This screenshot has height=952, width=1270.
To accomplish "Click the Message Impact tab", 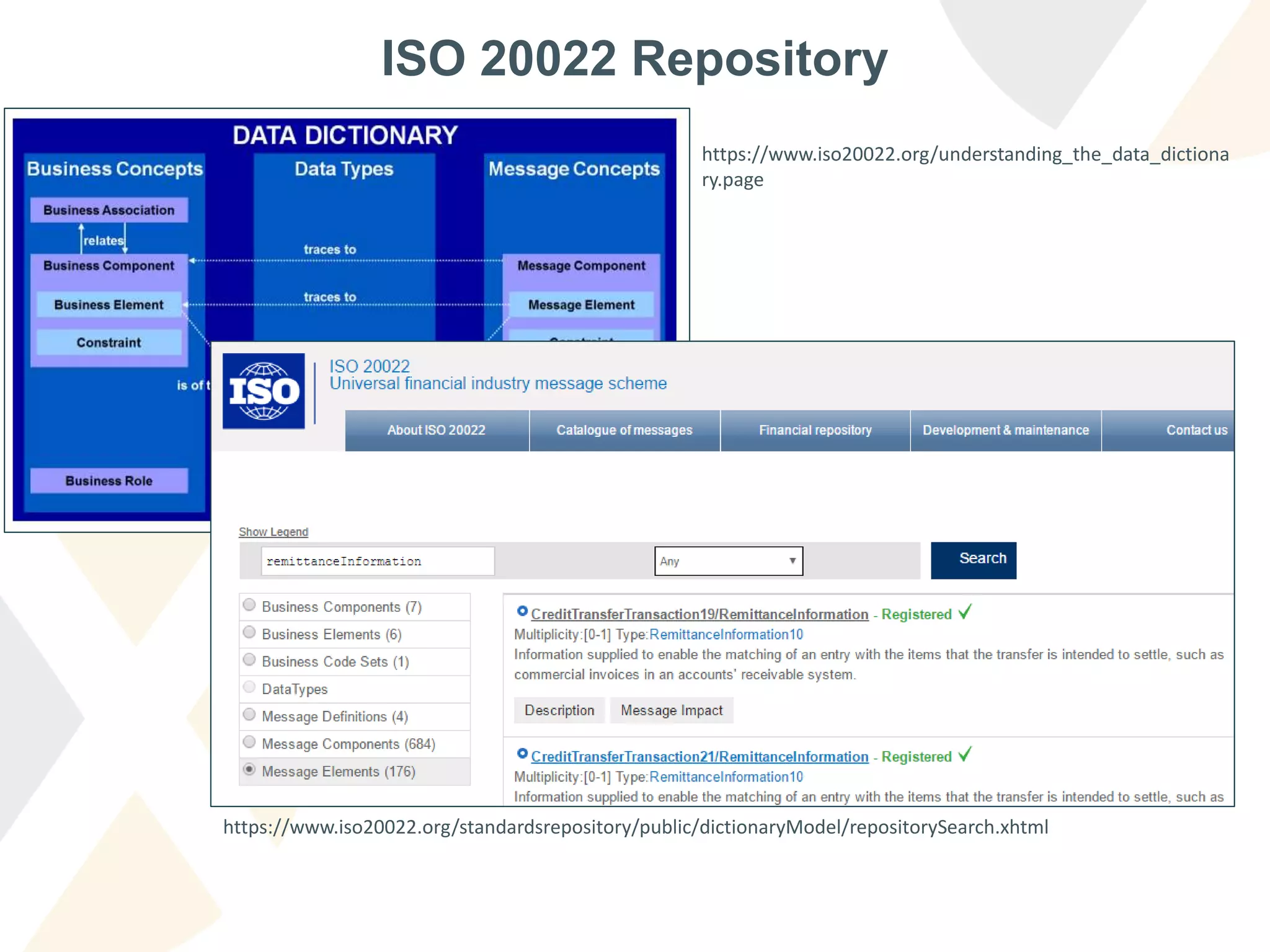I will click(672, 710).
